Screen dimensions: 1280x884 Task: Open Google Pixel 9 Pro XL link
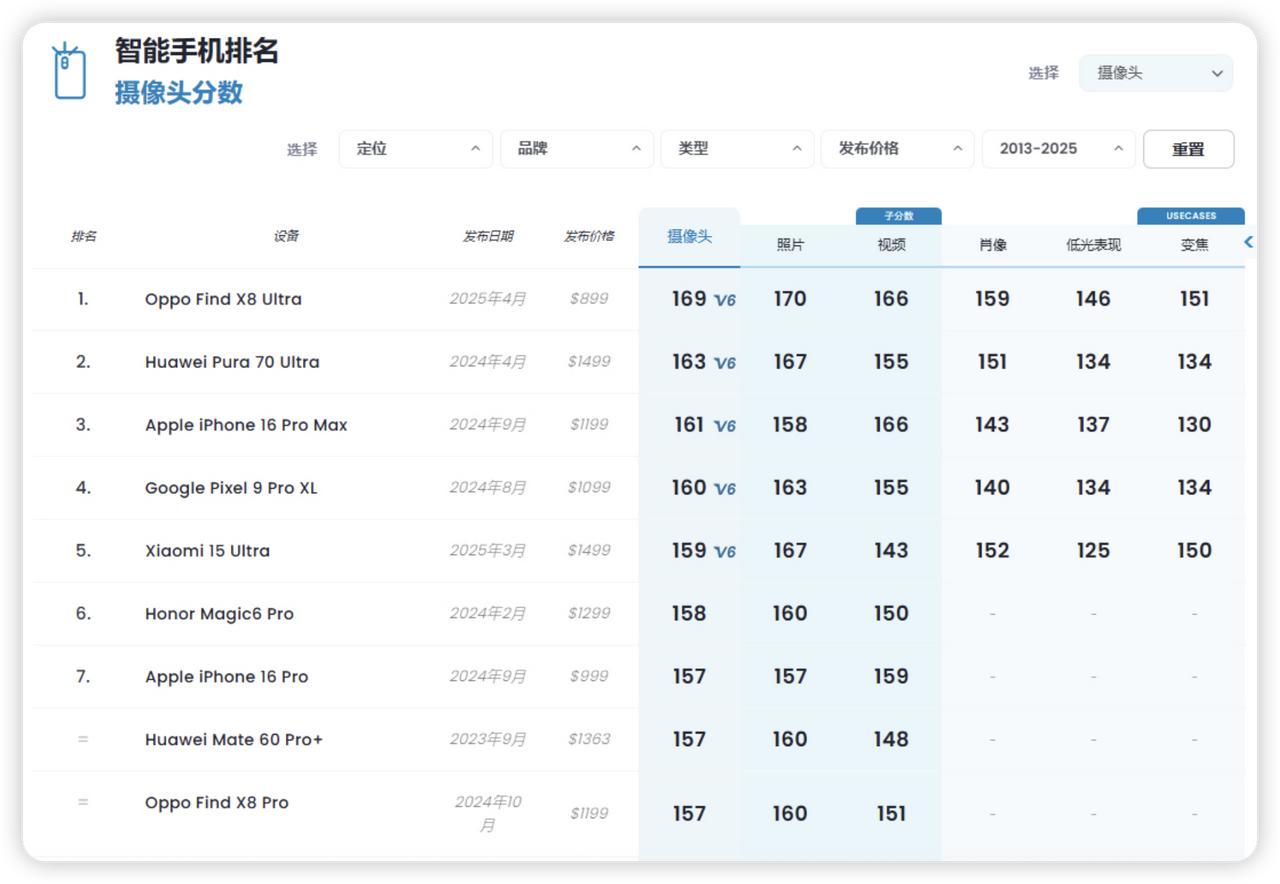[x=231, y=488]
